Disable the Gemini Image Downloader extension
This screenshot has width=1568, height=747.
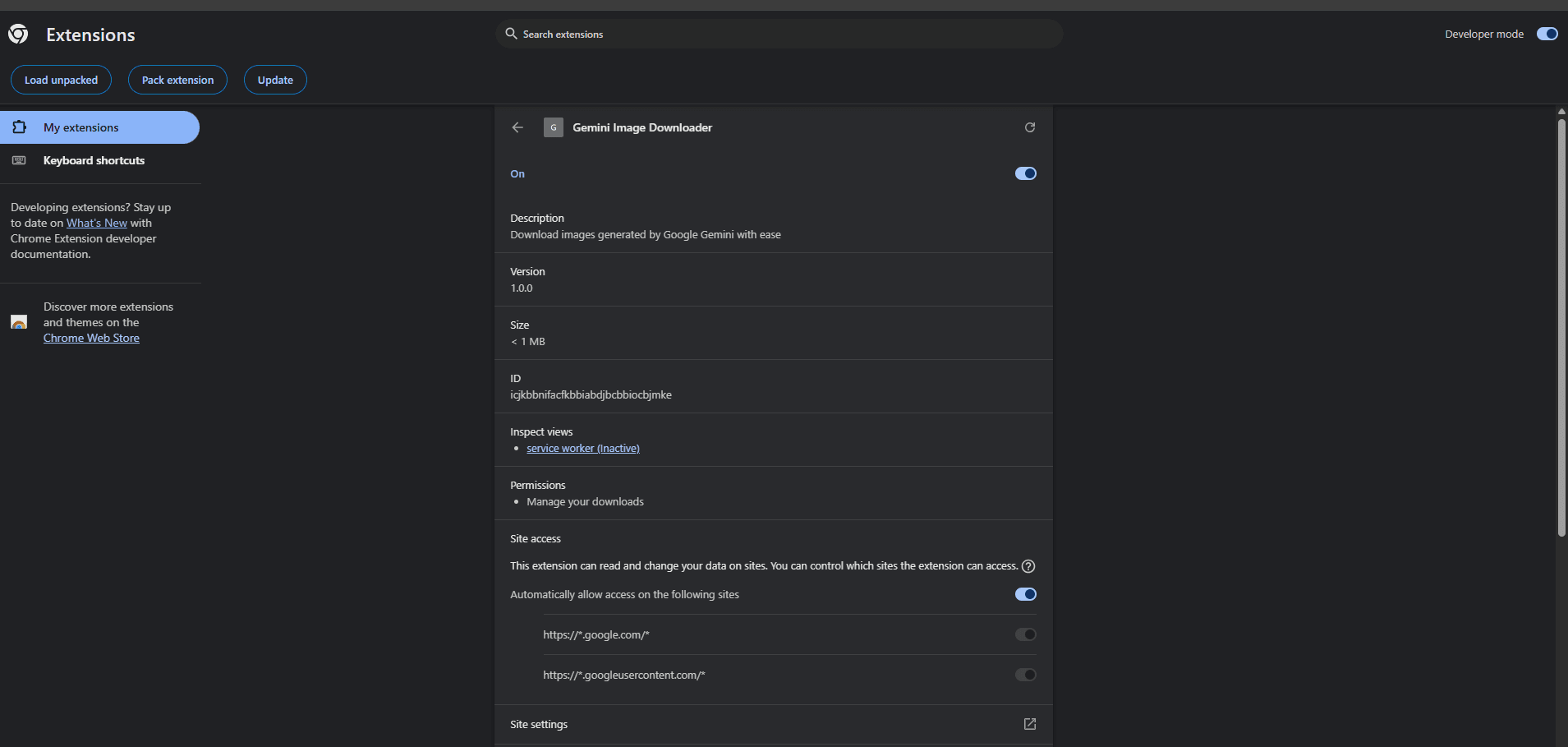1026,173
